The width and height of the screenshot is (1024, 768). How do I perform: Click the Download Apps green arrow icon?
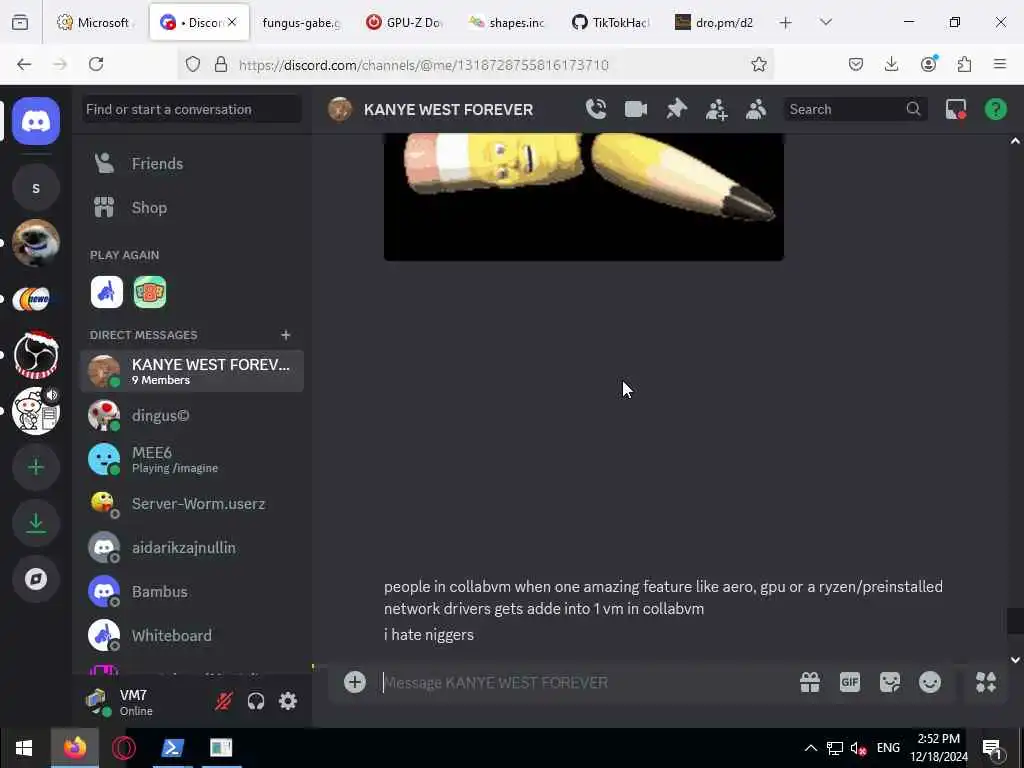pos(36,523)
